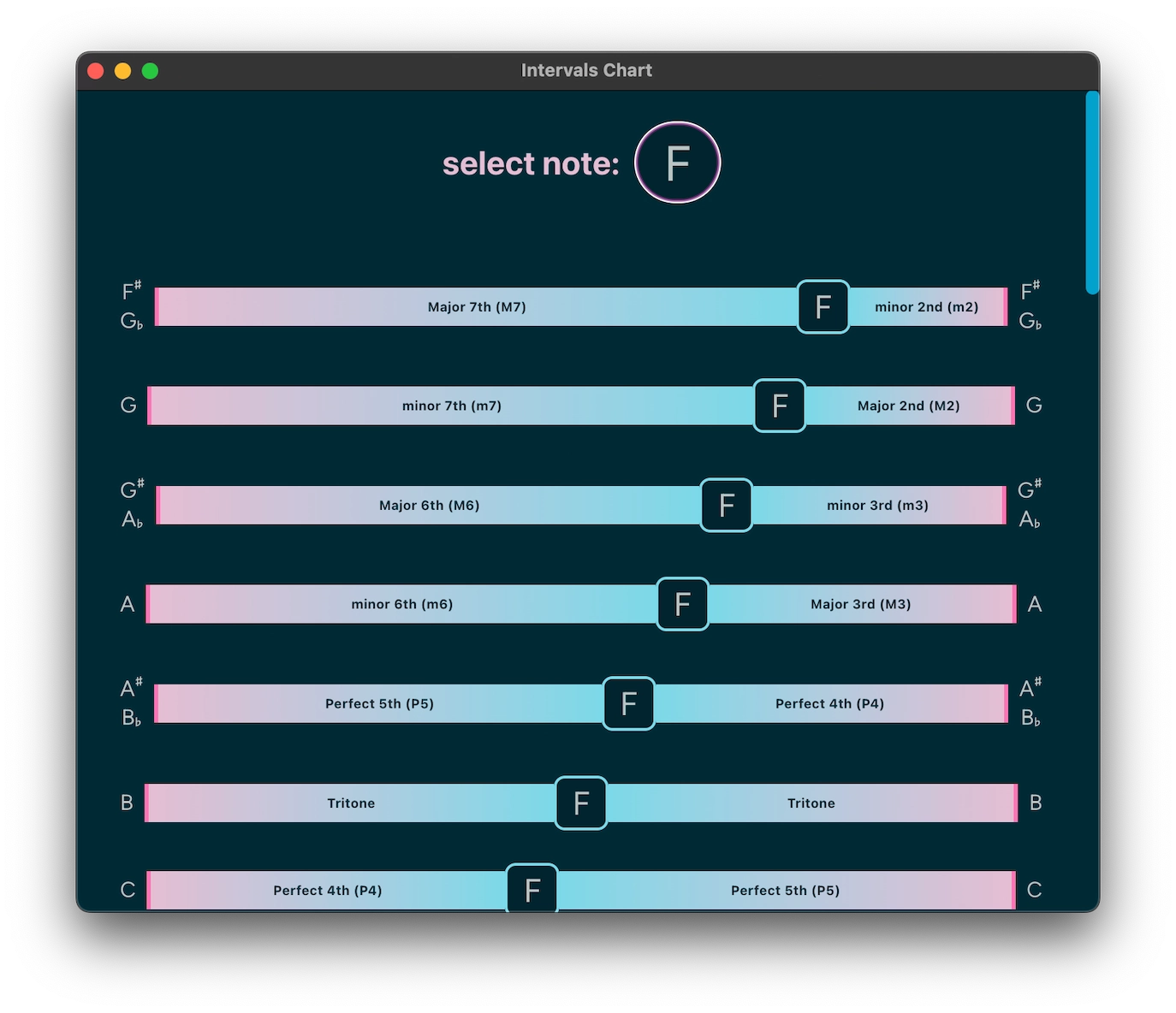The image size is (1176, 1013).
Task: Maximize the window with the green button
Action: point(150,71)
